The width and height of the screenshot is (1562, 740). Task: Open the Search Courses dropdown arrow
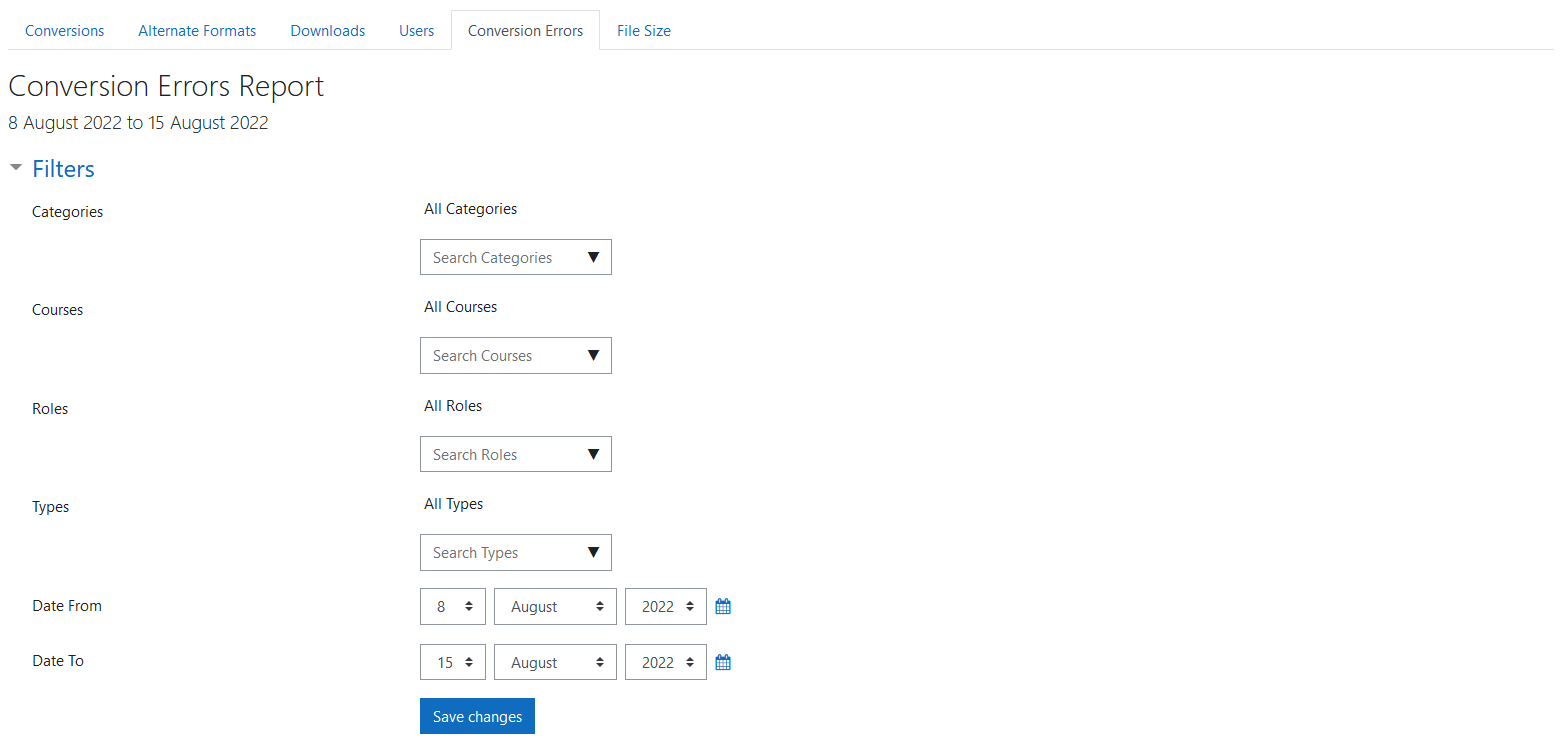coord(593,355)
